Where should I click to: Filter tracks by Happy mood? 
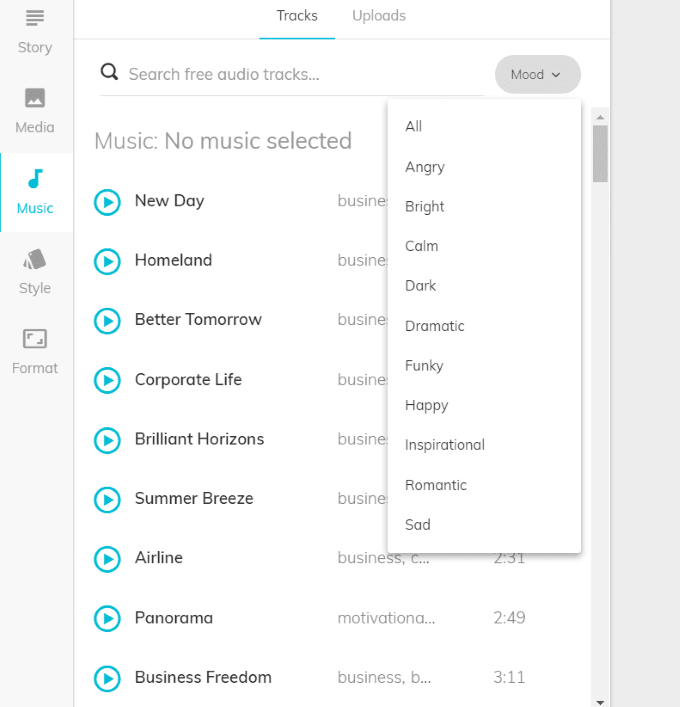tap(427, 405)
